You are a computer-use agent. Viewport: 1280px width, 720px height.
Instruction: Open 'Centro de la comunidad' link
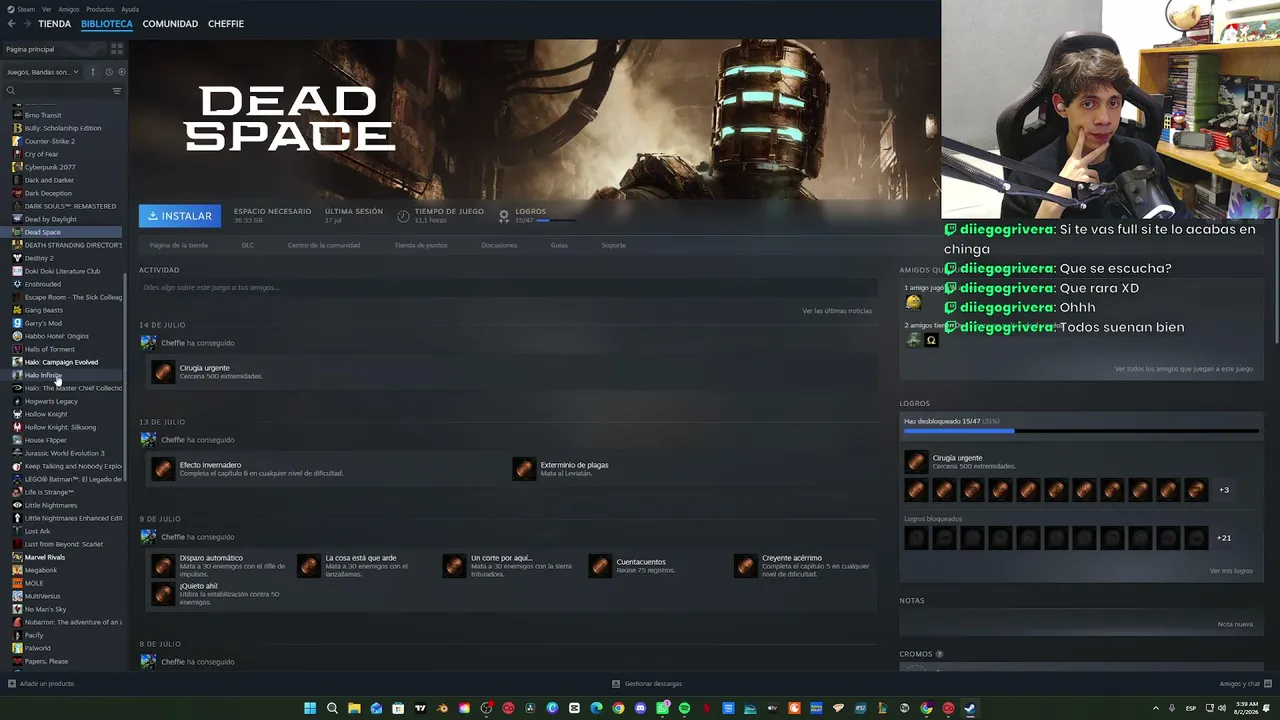pos(324,245)
